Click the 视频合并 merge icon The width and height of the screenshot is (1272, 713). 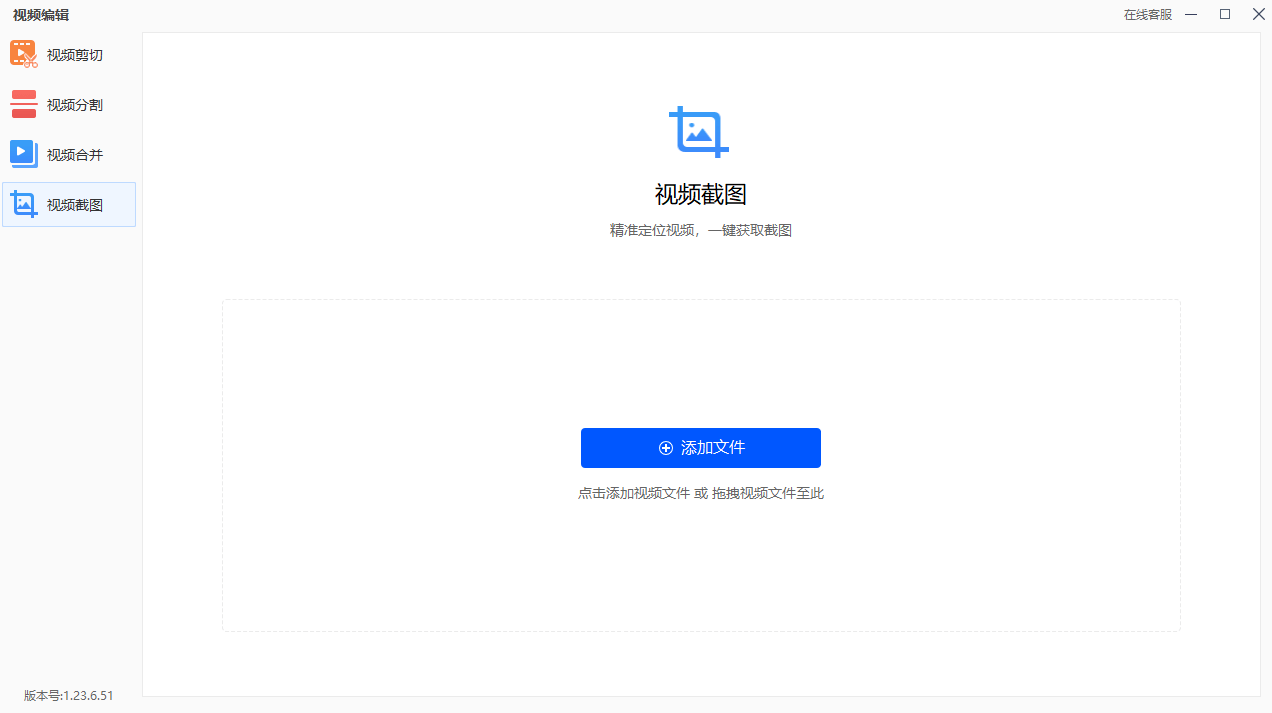coord(24,154)
